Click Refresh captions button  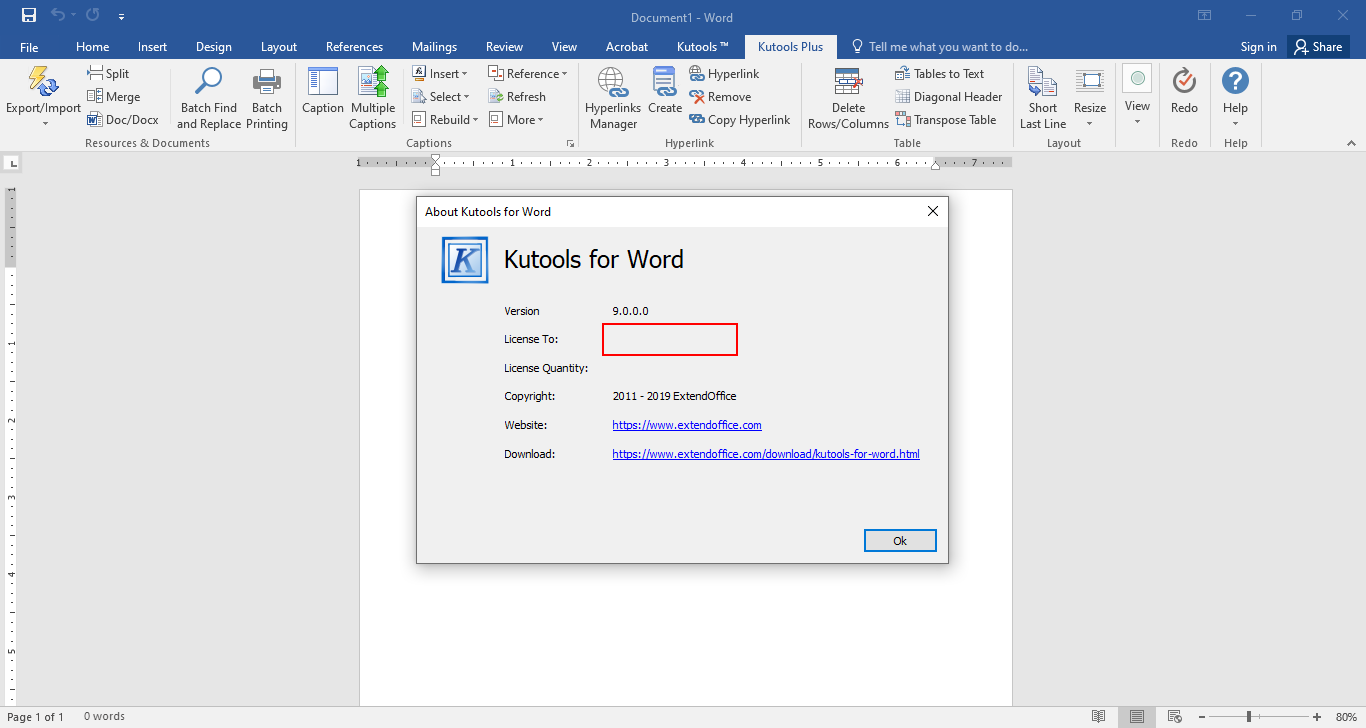(517, 97)
